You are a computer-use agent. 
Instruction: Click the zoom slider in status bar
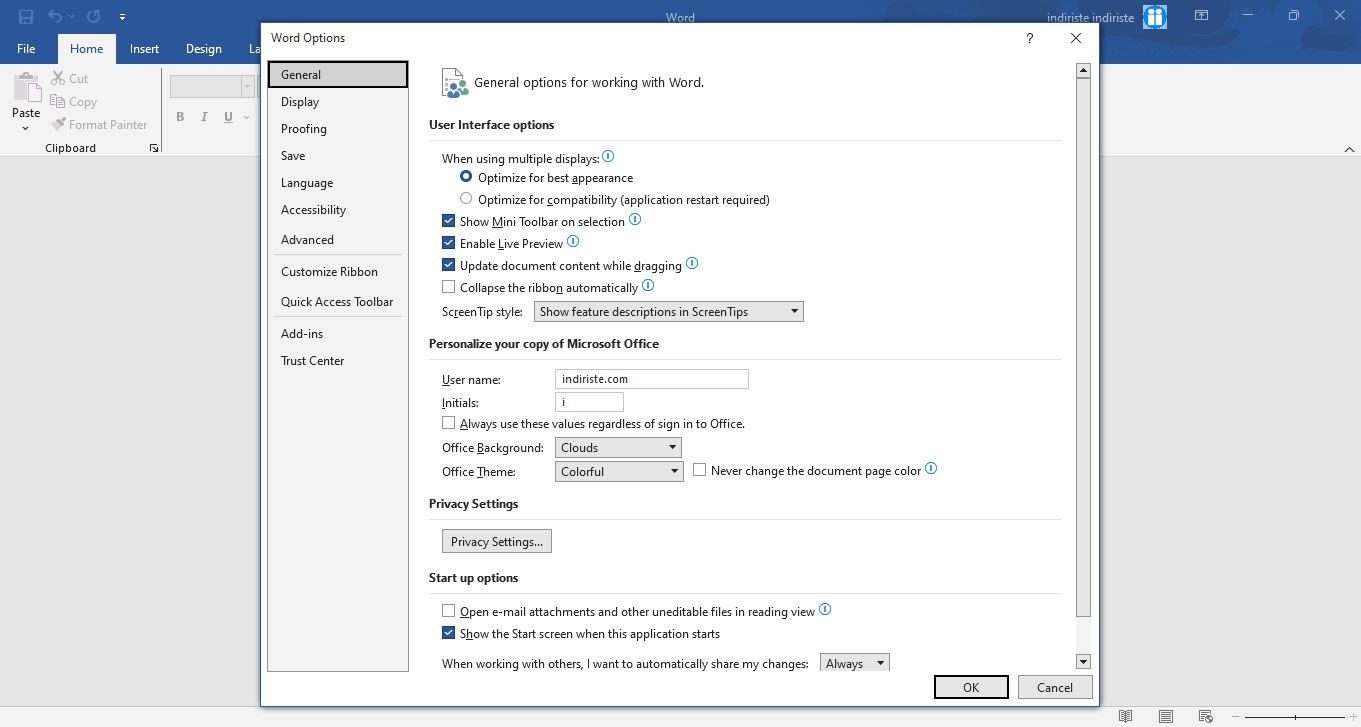click(x=1295, y=717)
